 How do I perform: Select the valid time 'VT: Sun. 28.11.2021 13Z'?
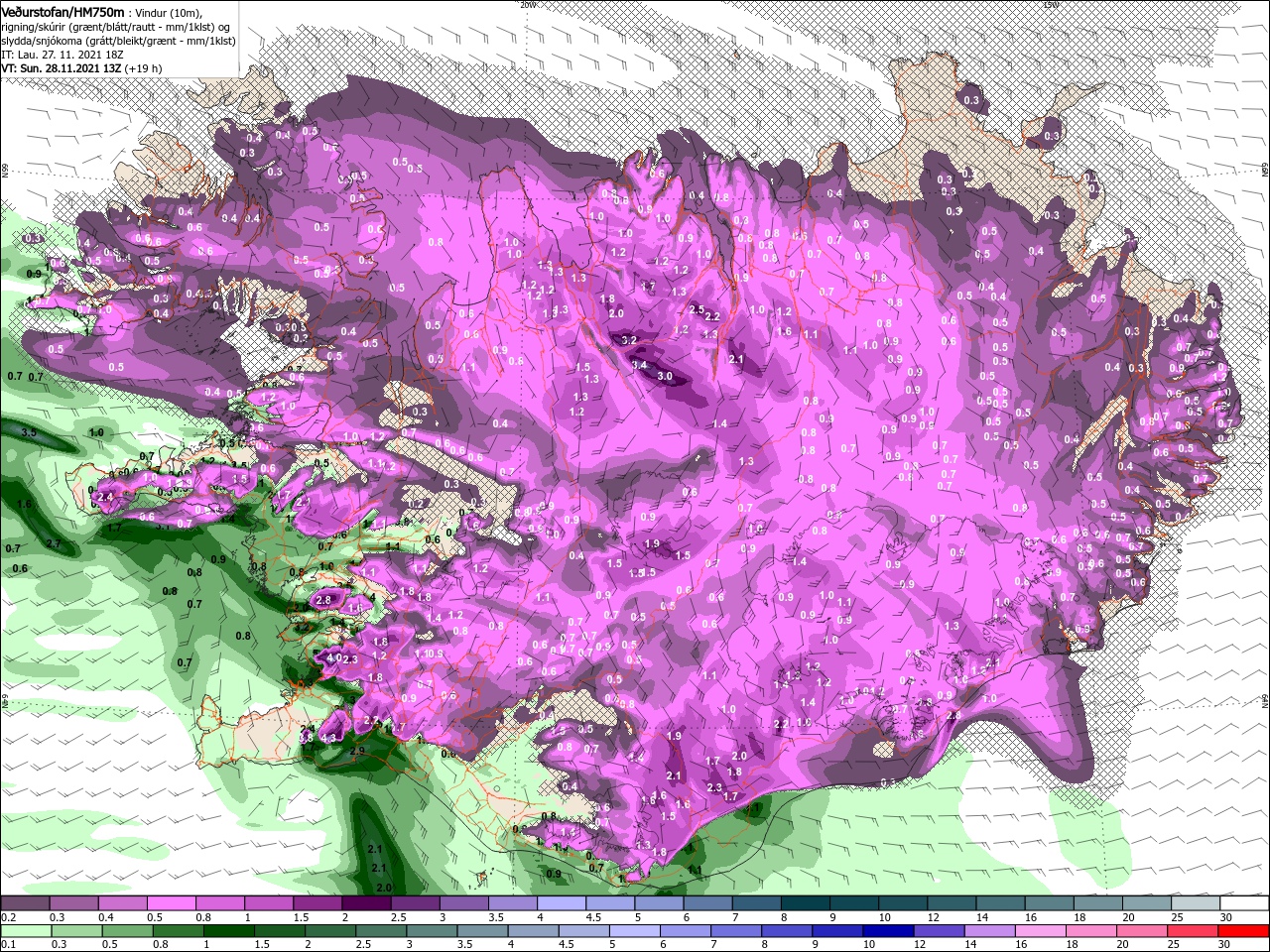(60, 68)
